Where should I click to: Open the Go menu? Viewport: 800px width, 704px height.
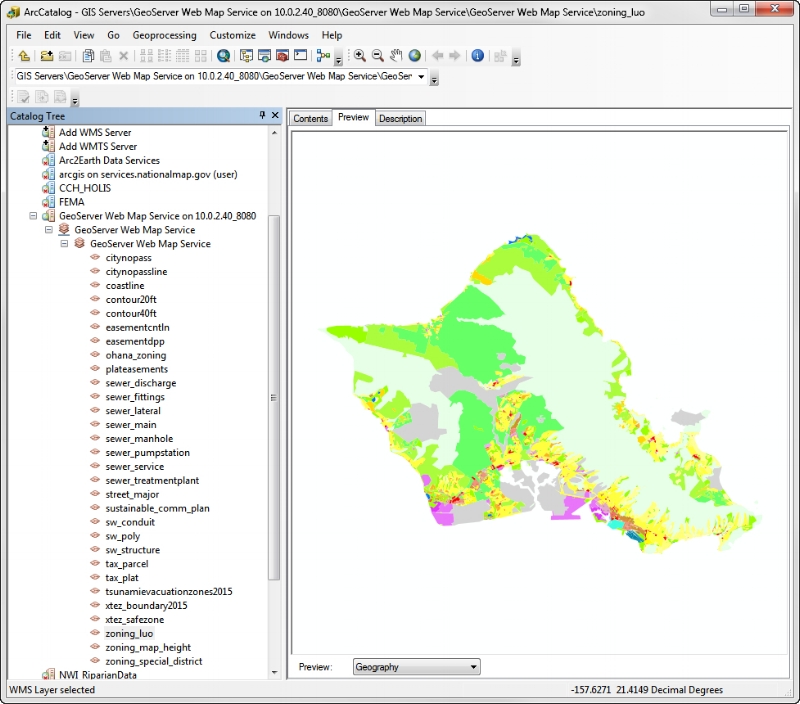[x=113, y=35]
